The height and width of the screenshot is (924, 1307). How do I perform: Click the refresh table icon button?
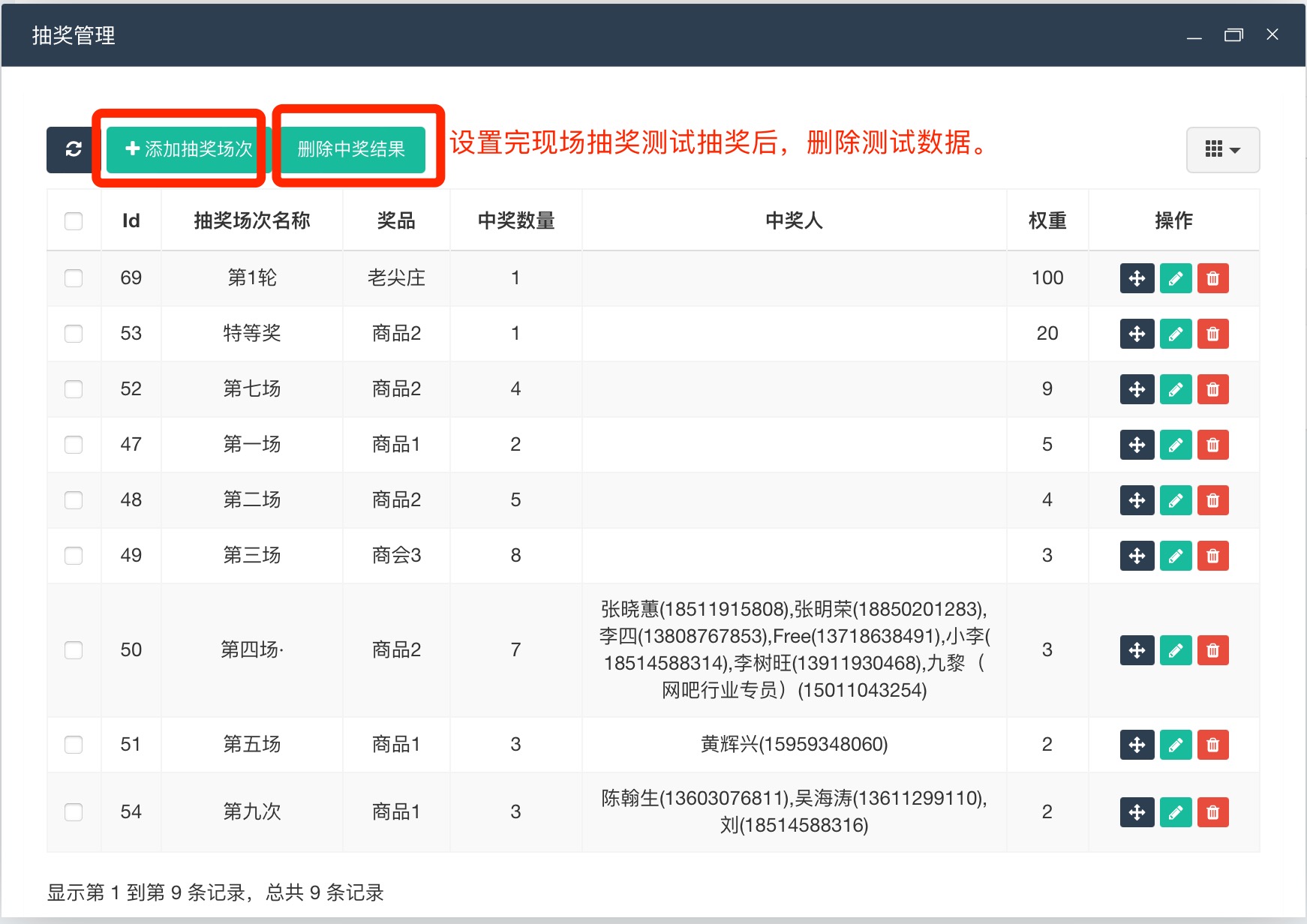(x=73, y=149)
